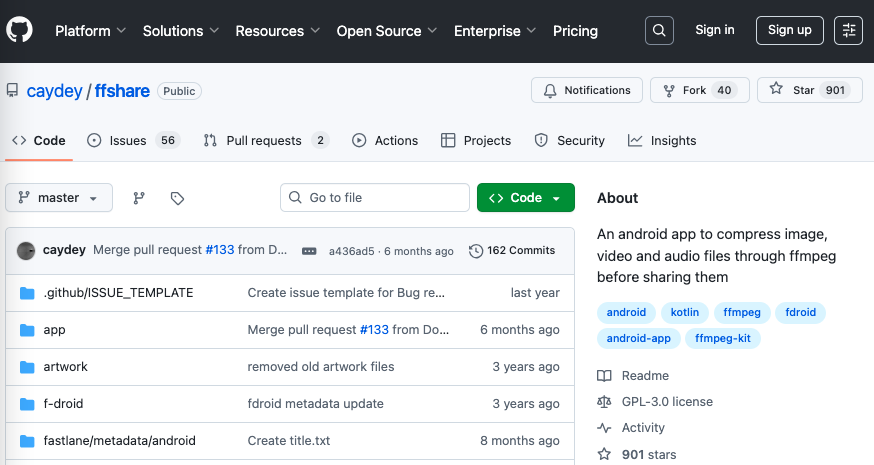Open the Projects tab
Screen dimensions: 874x465
pos(475,141)
